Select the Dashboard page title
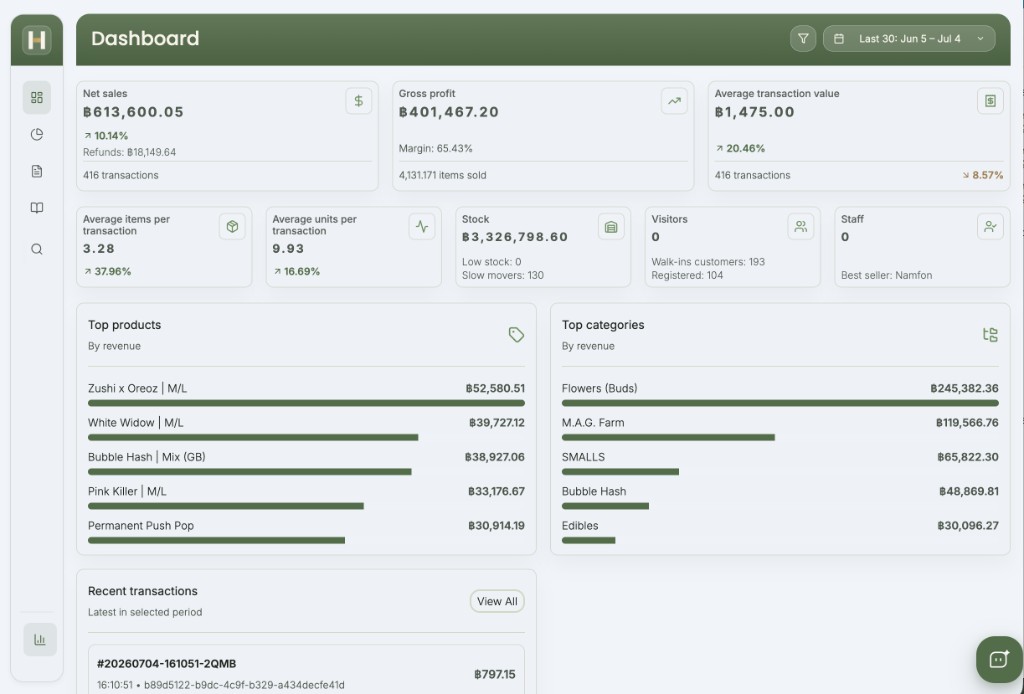The image size is (1024, 694). (x=145, y=39)
